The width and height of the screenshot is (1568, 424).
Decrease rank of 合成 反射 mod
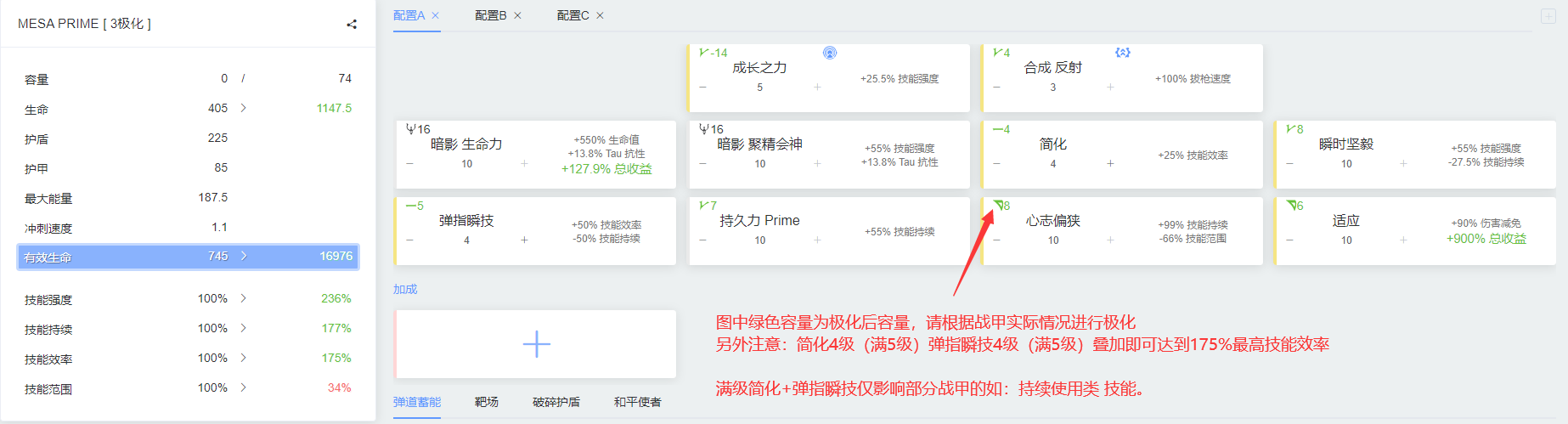pyautogui.click(x=996, y=88)
